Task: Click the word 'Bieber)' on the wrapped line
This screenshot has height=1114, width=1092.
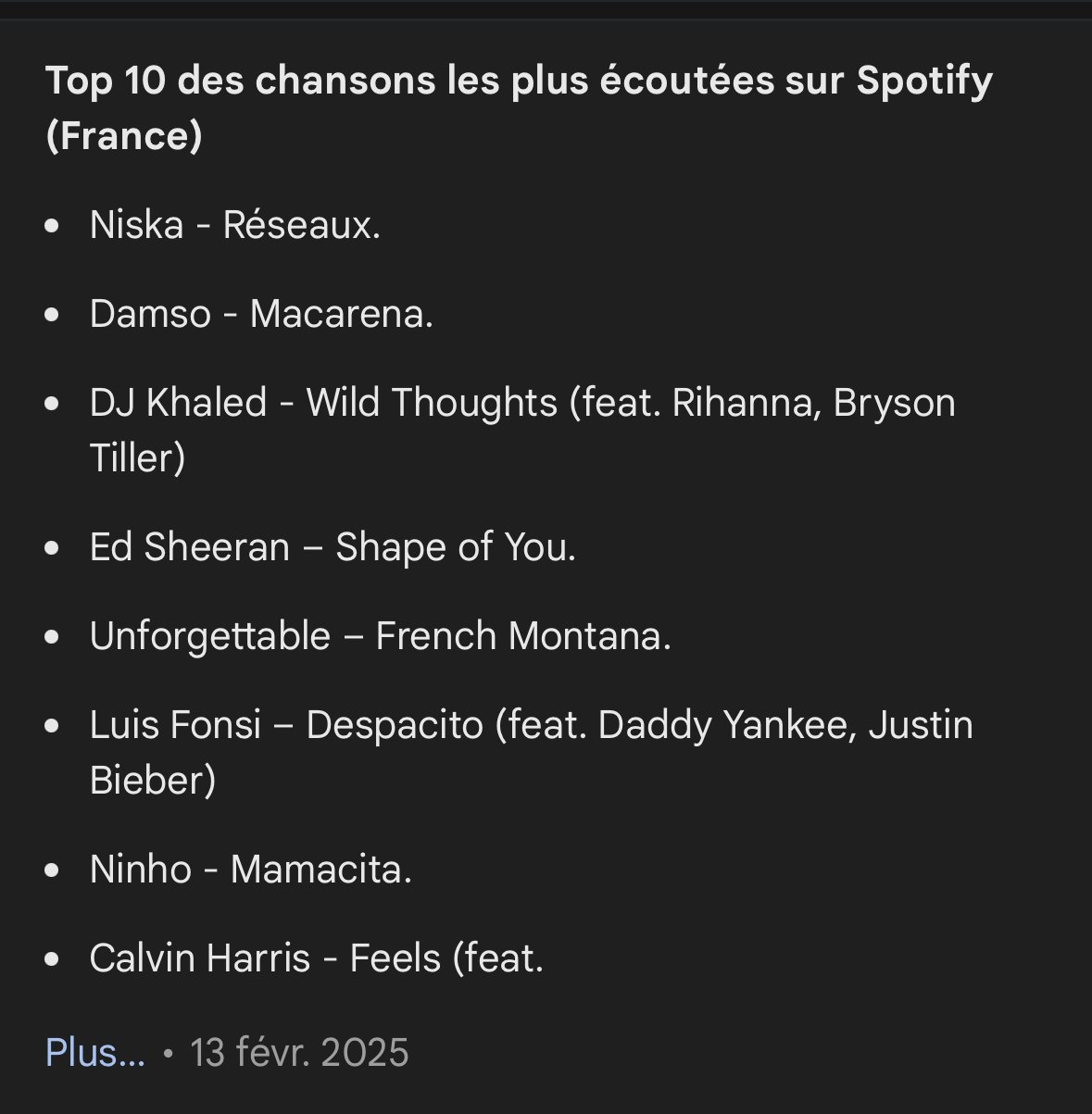Action: pyautogui.click(x=153, y=780)
